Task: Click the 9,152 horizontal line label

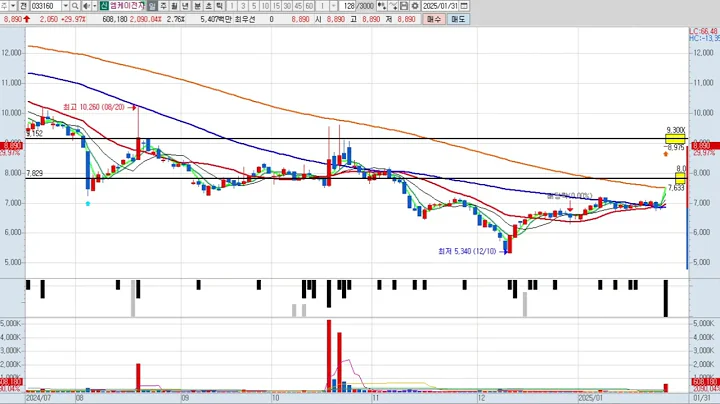Action: (x=34, y=134)
